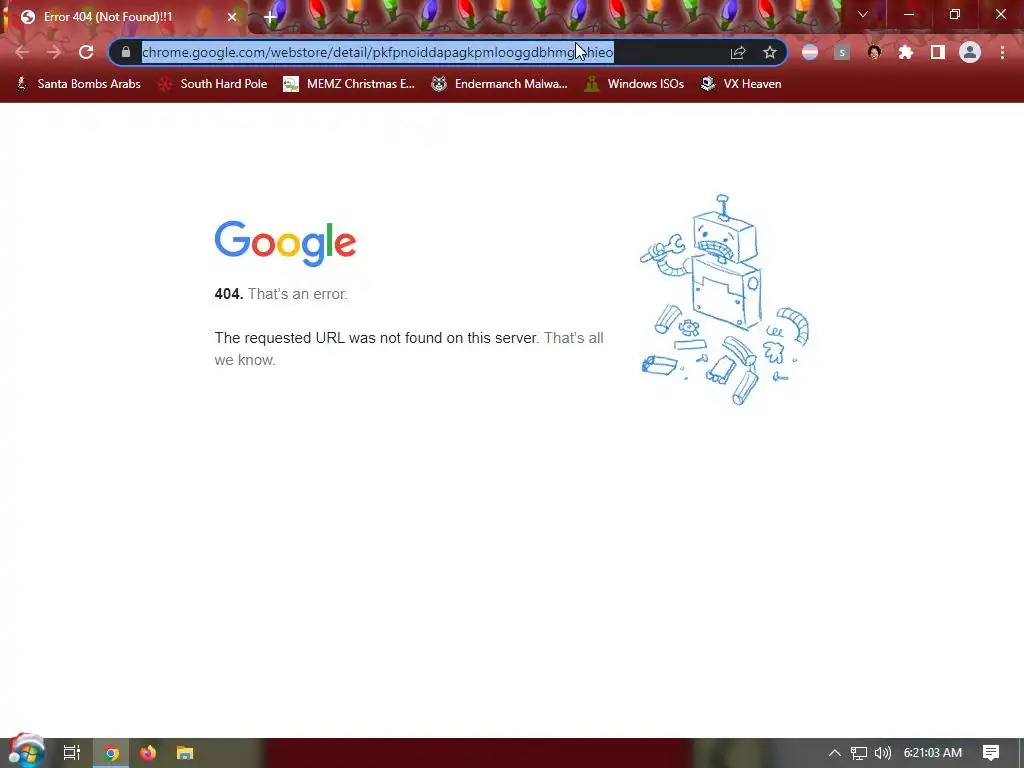Click the forward navigation arrow

click(x=54, y=52)
